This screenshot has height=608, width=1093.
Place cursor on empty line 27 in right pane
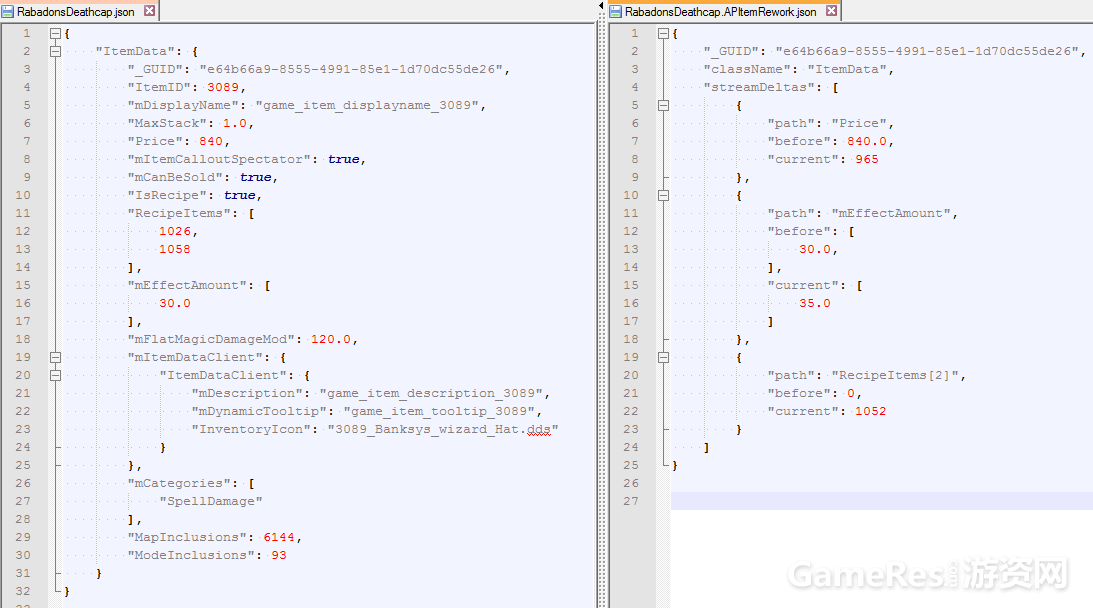pos(882,501)
